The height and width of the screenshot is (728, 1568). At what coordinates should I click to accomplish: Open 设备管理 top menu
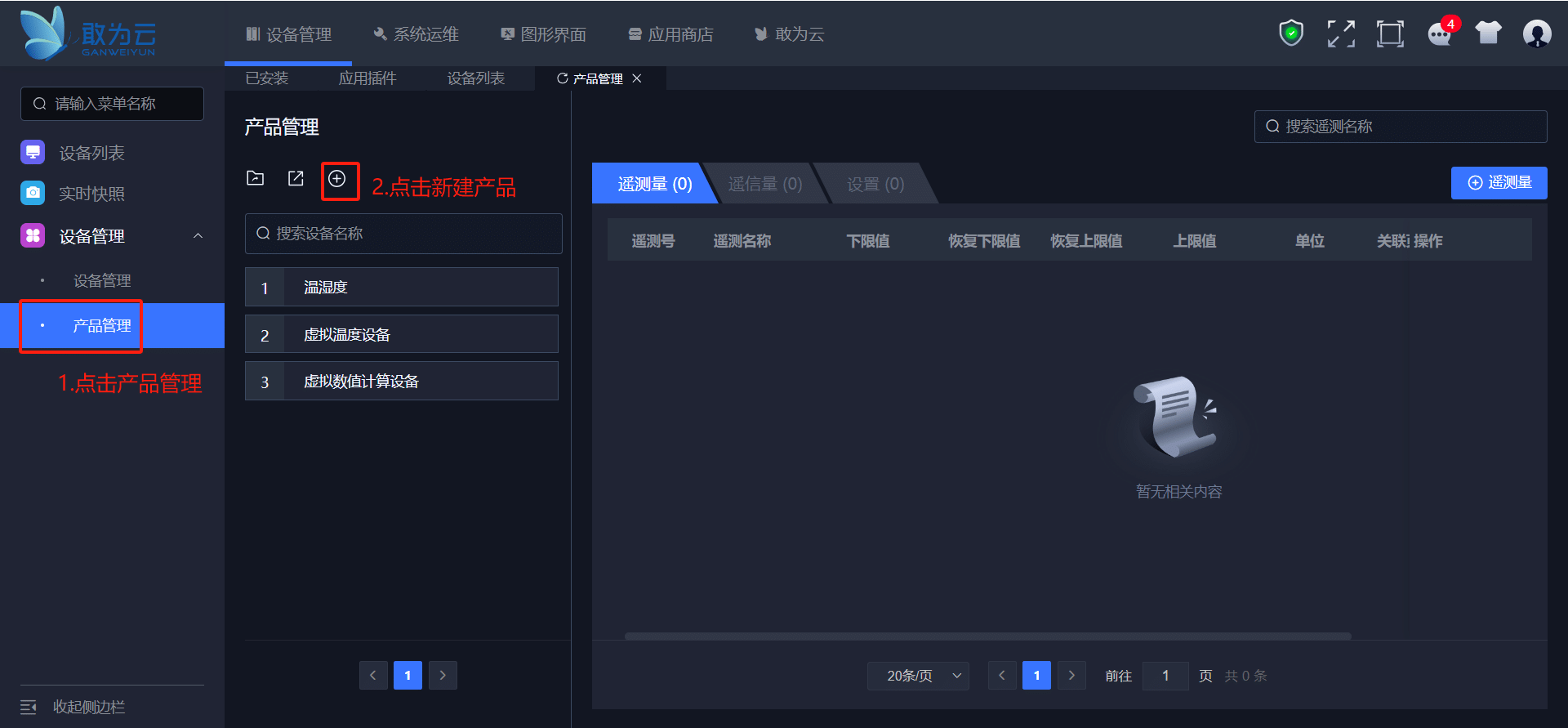[x=288, y=34]
